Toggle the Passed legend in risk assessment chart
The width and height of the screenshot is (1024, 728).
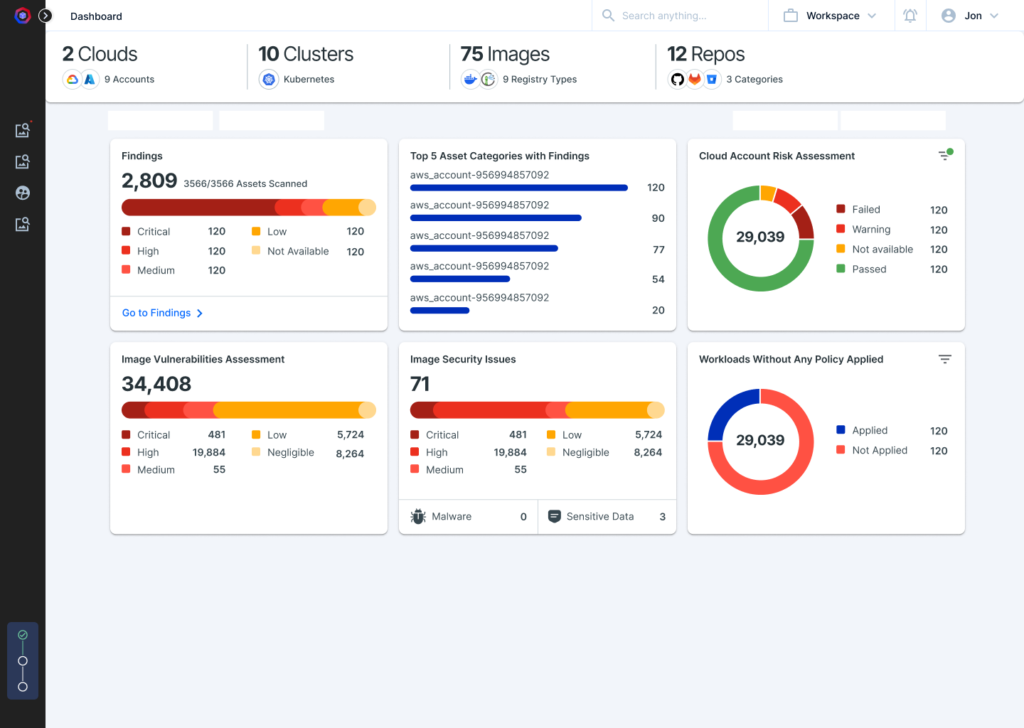(x=868, y=269)
